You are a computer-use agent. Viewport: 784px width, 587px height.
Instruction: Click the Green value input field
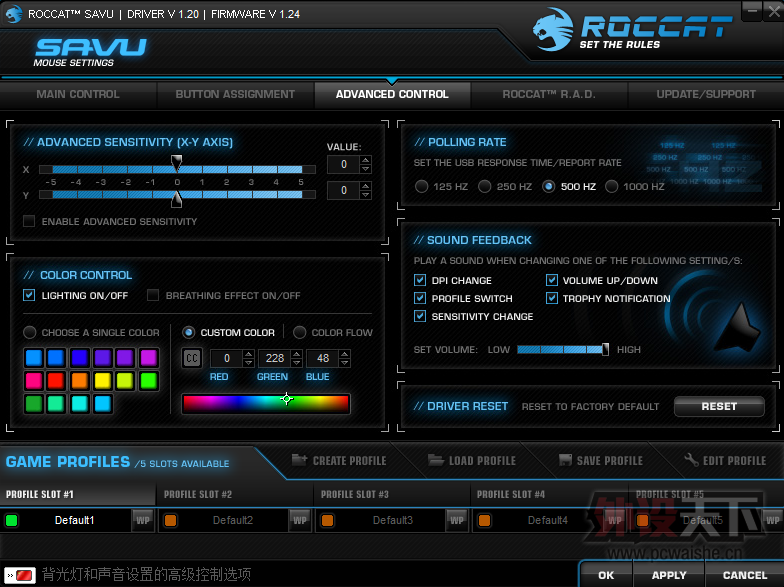point(275,358)
